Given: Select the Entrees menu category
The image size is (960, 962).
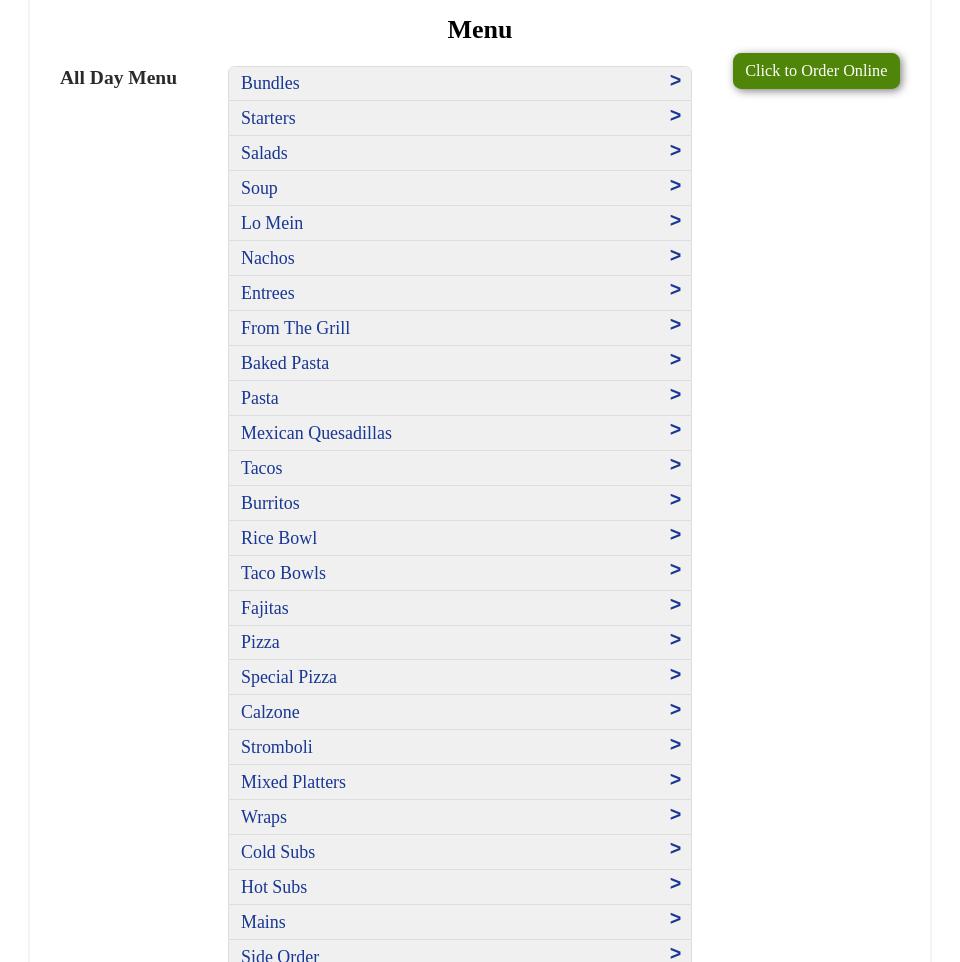Looking at the screenshot, I should [267, 293].
